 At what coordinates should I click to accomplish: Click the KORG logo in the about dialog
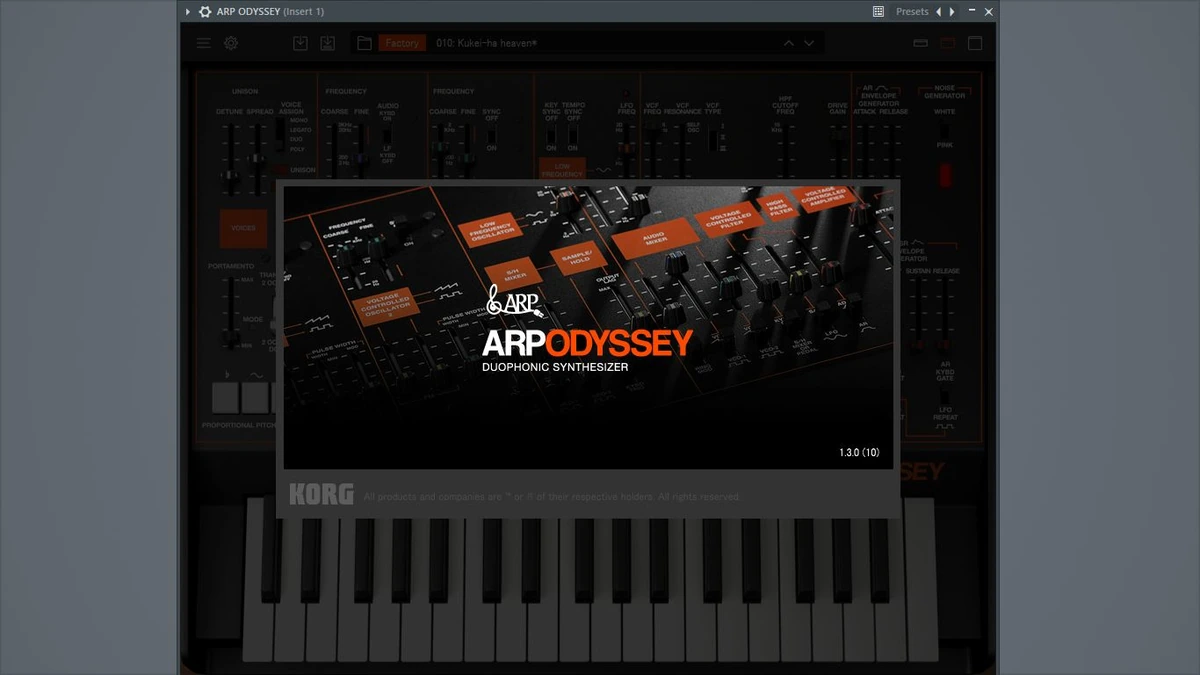click(321, 495)
